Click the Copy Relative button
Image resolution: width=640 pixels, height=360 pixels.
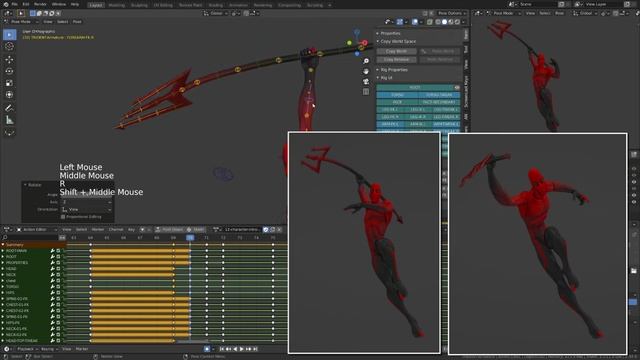point(396,60)
